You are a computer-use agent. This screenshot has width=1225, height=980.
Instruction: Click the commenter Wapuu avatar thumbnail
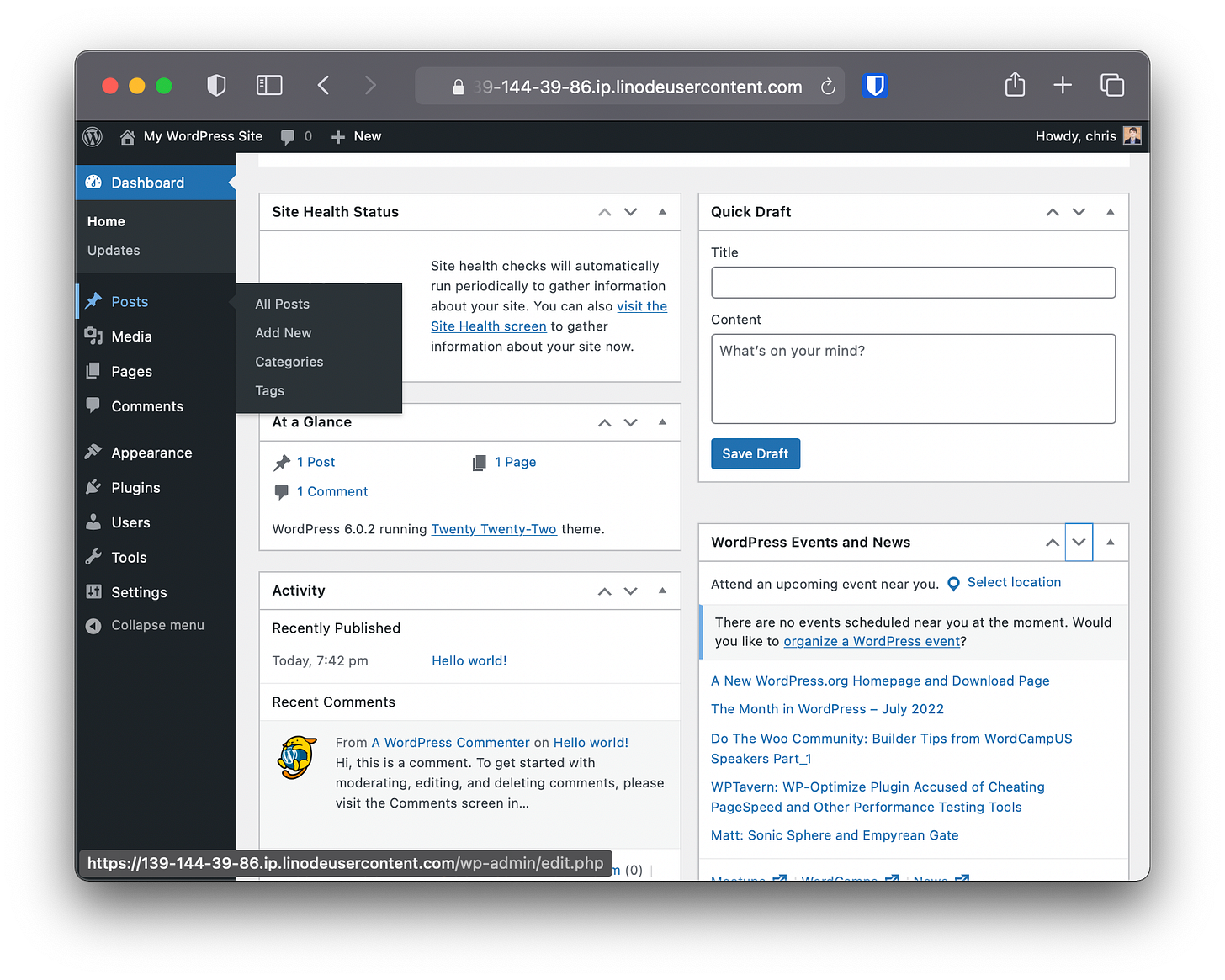coord(297,757)
